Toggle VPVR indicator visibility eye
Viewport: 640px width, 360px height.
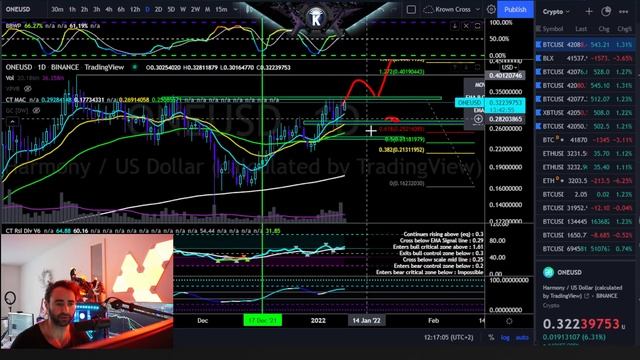point(28,88)
